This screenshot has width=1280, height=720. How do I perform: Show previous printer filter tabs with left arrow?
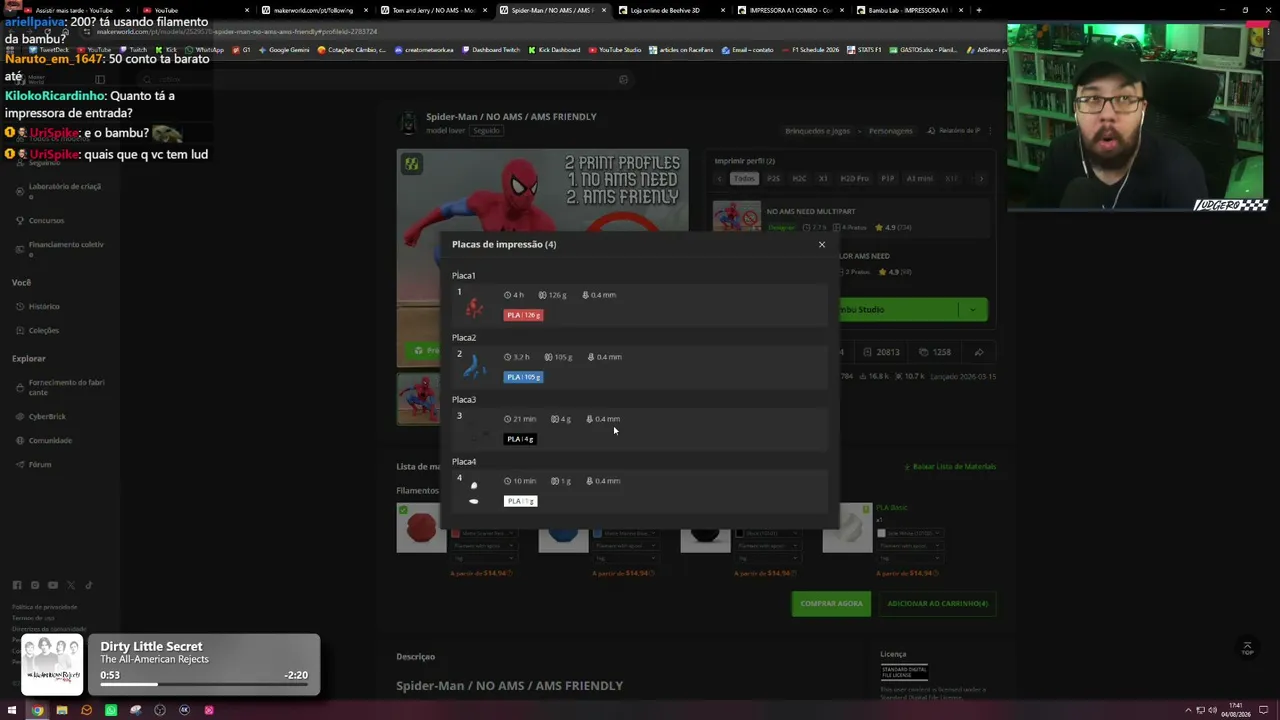pos(720,179)
